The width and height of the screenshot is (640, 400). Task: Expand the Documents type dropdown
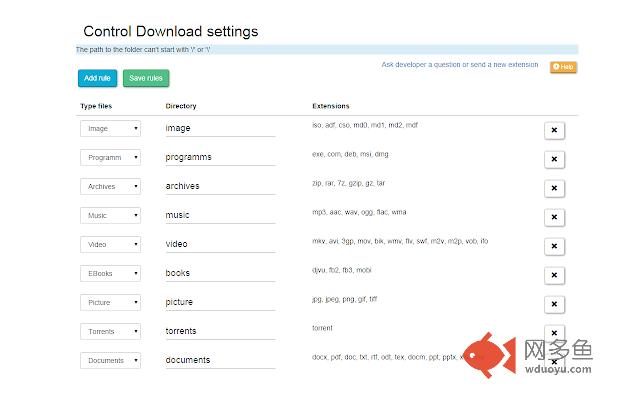[x=111, y=360]
